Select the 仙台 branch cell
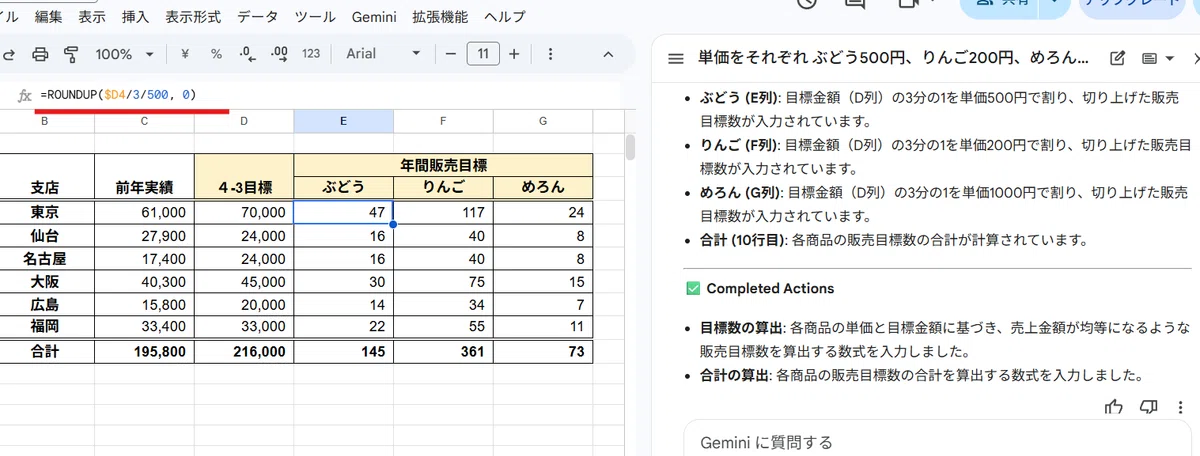The width and height of the screenshot is (1200, 456). click(x=45, y=236)
